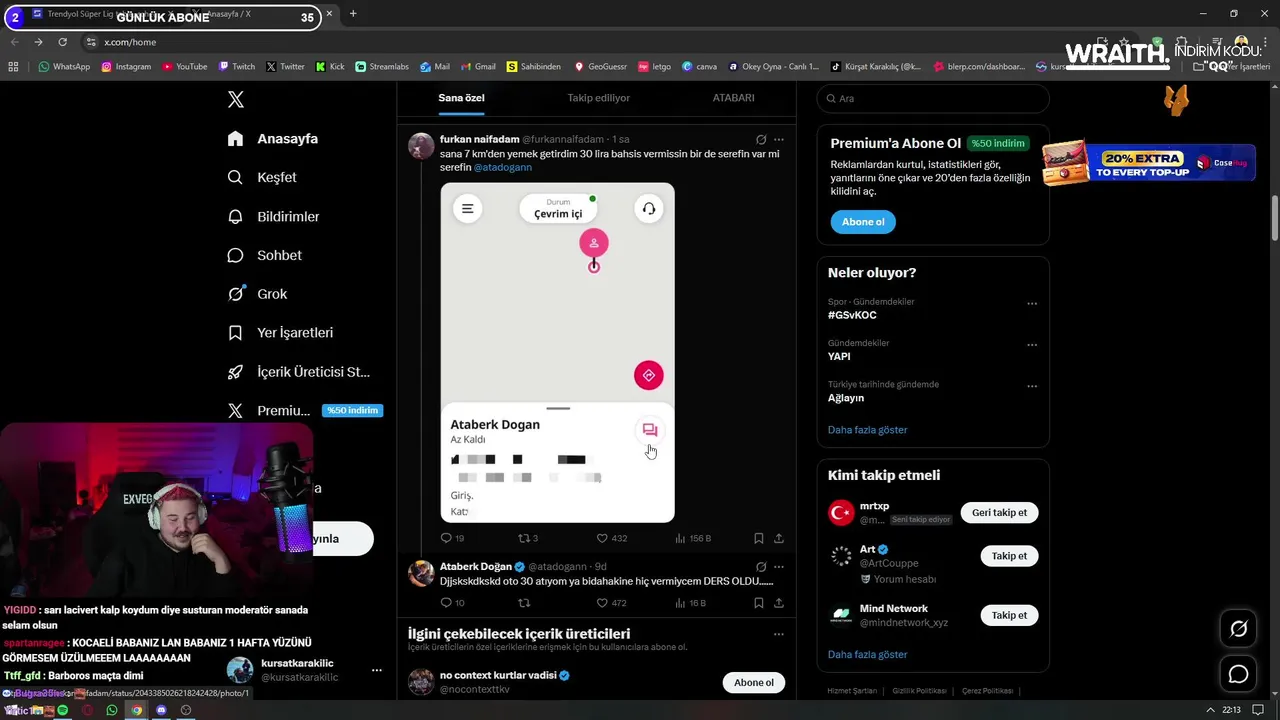Reply to furkan naifadam's post (19 replies)
This screenshot has width=1280, height=720.
452,538
